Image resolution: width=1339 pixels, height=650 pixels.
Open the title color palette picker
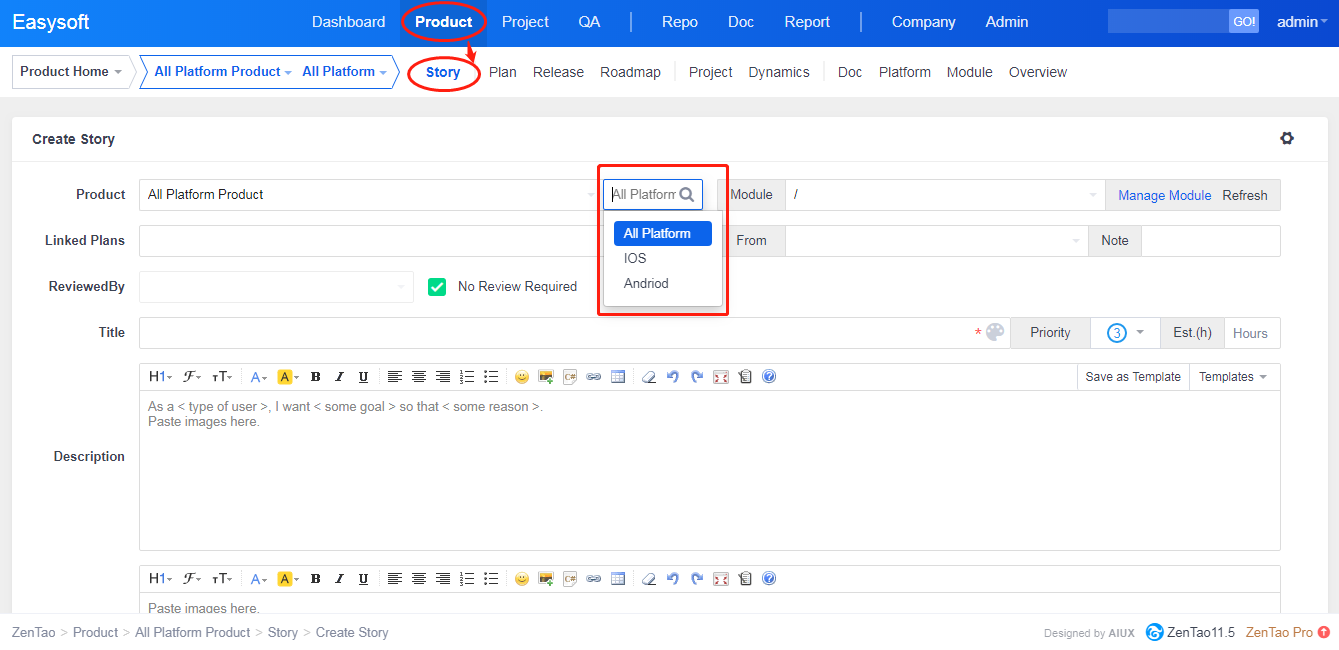pyautogui.click(x=995, y=333)
